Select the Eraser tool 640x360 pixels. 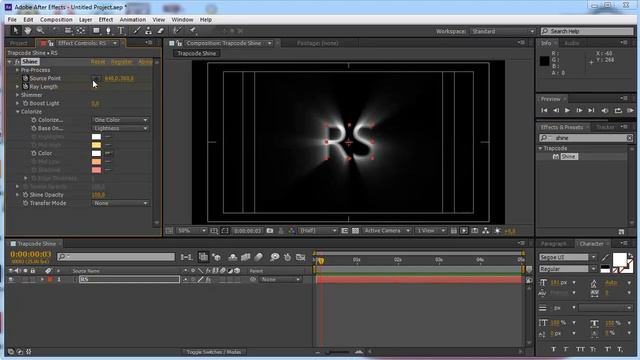160,31
